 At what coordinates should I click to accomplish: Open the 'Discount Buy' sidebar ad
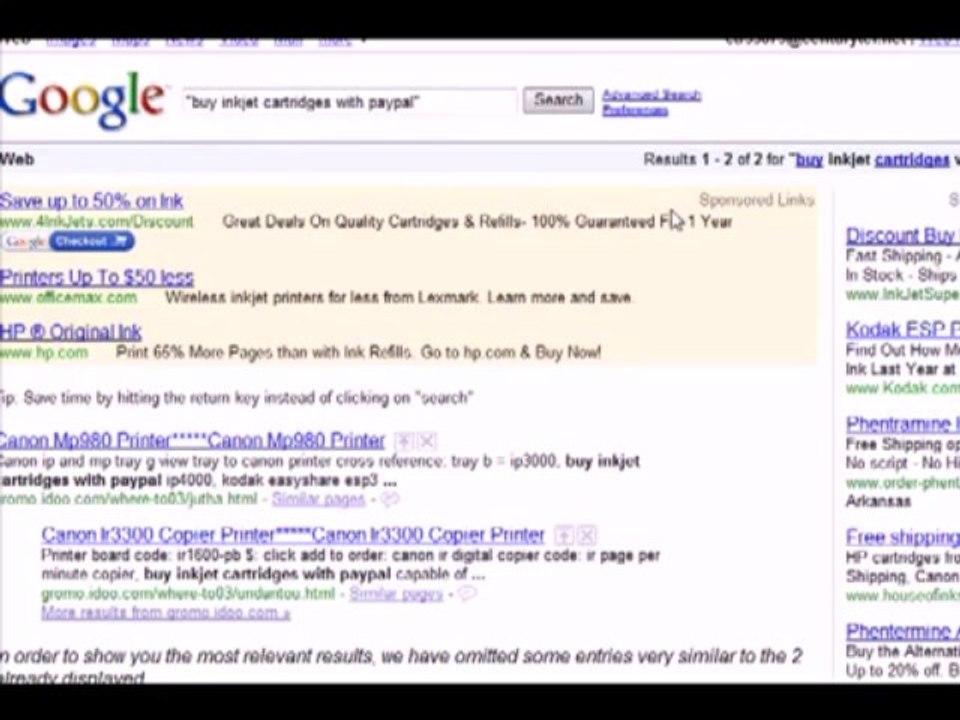point(903,236)
